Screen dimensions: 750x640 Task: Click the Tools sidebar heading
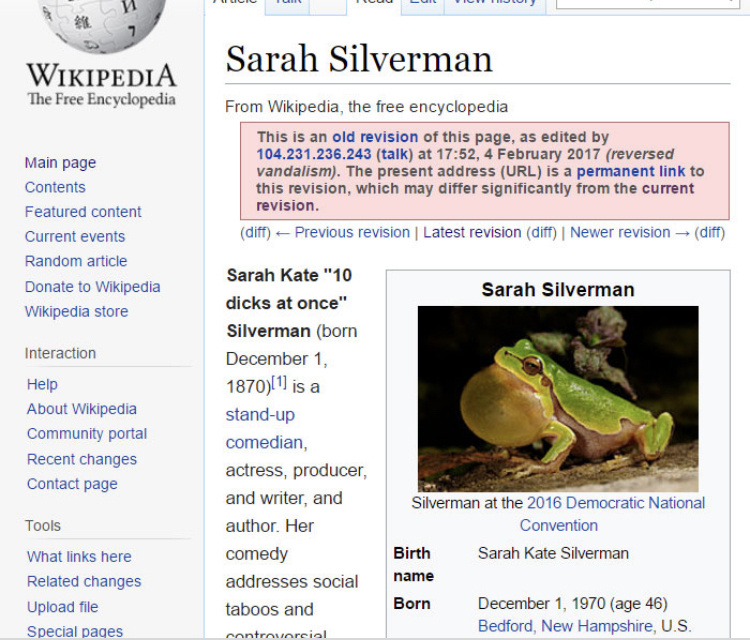[43, 526]
